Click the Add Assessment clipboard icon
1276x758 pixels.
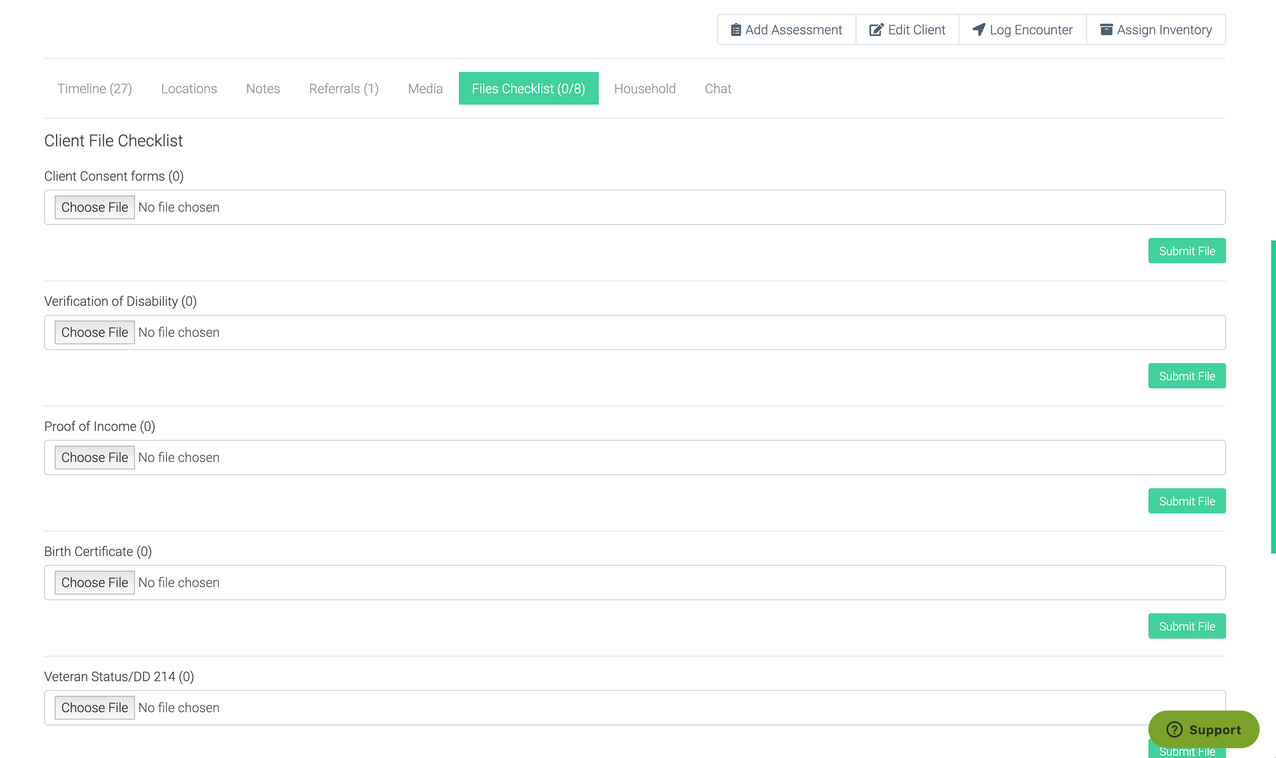tap(736, 30)
